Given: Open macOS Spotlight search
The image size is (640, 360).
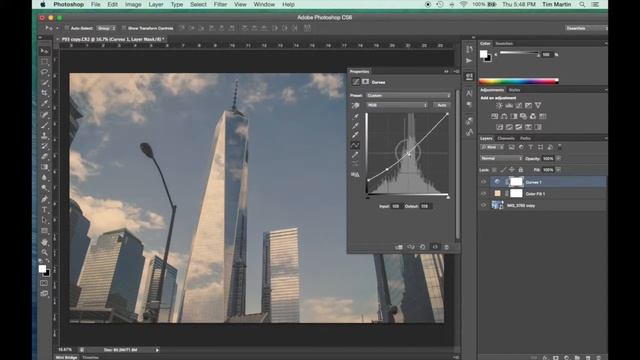Looking at the screenshot, I should tap(582, 4).
